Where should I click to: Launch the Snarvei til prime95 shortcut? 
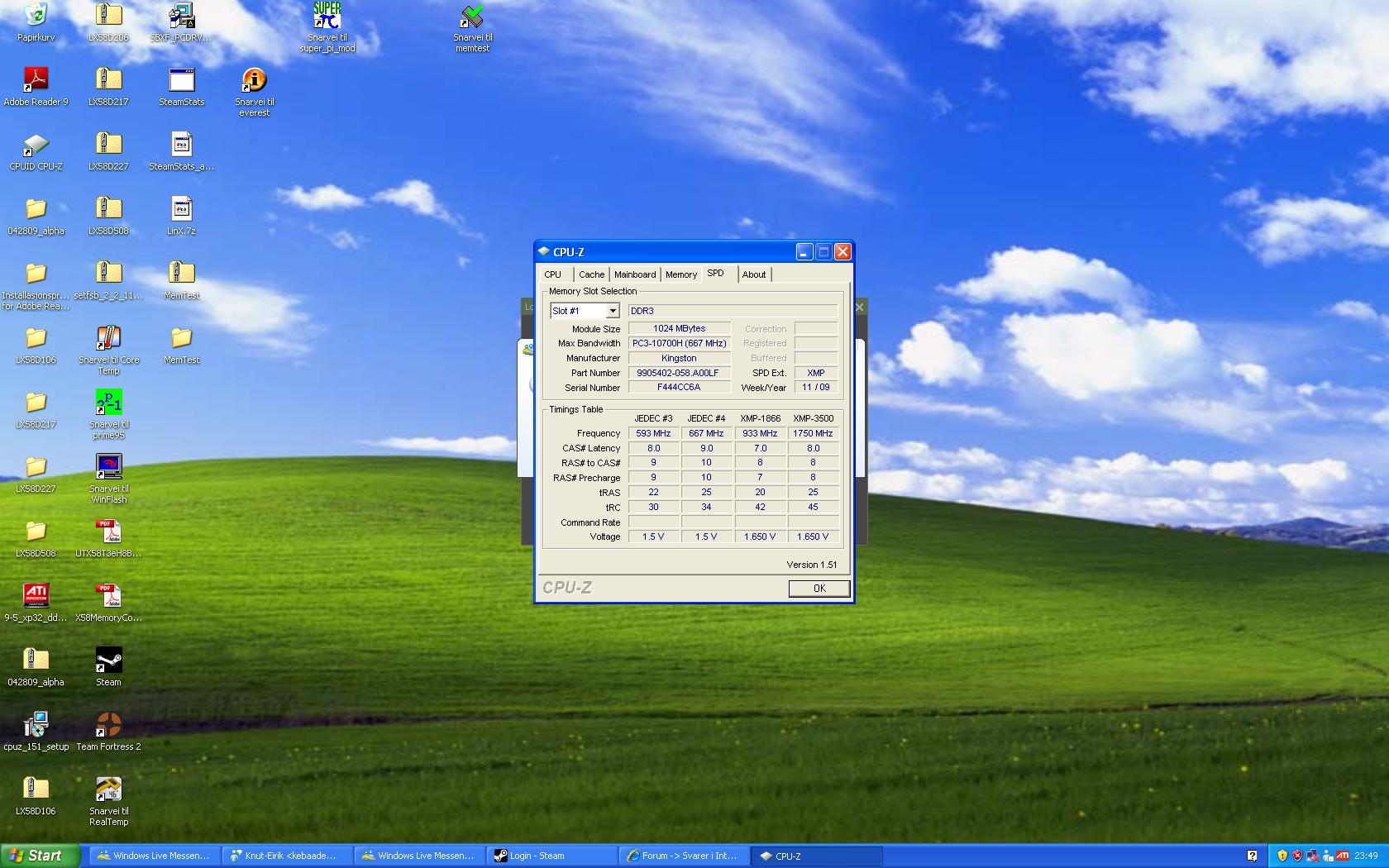[x=108, y=414]
